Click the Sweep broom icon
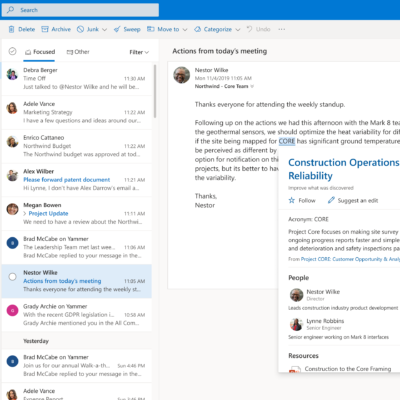This screenshot has height=400, width=400. [x=117, y=29]
